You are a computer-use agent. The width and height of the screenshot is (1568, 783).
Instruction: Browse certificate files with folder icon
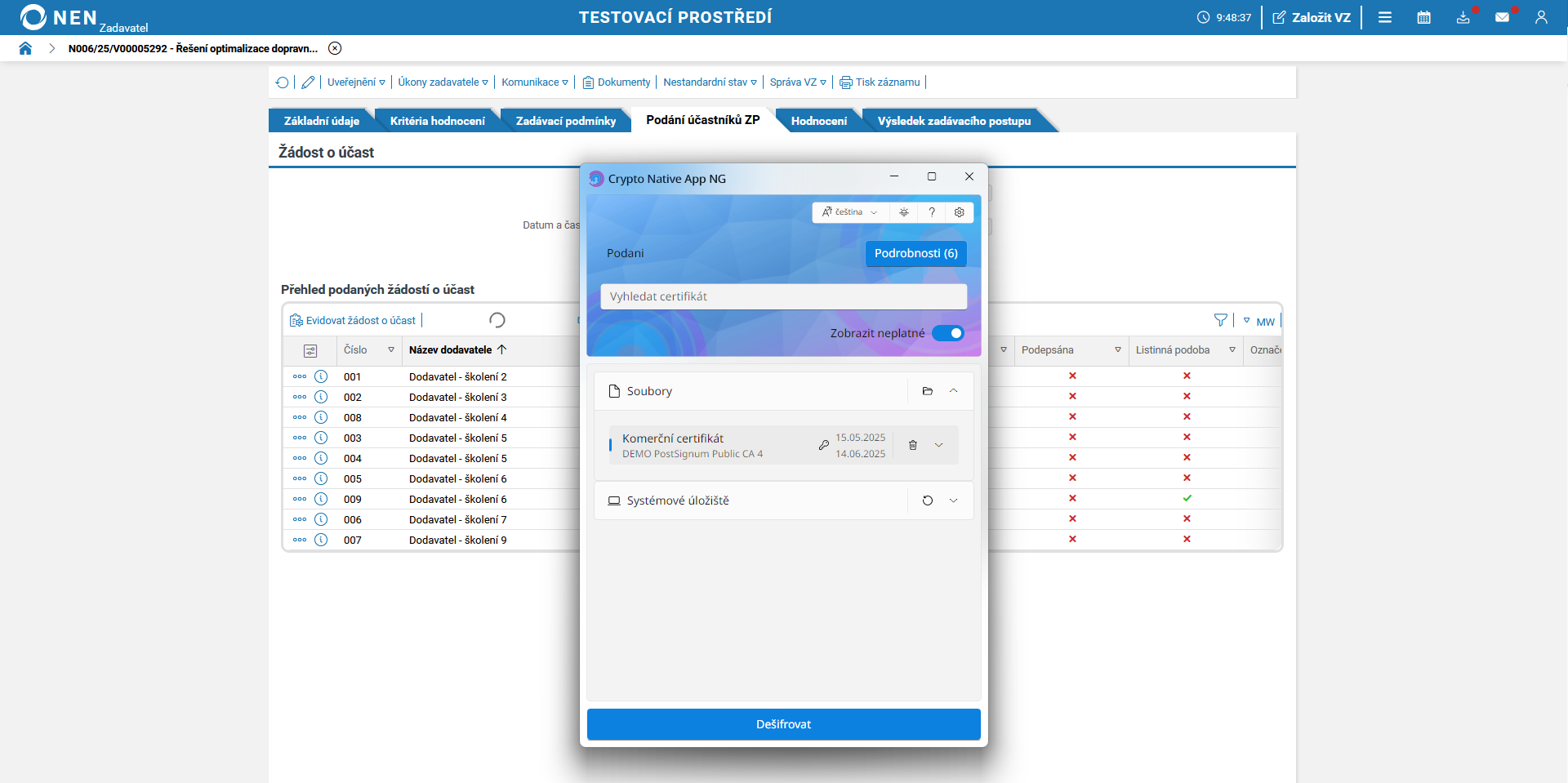click(x=928, y=391)
